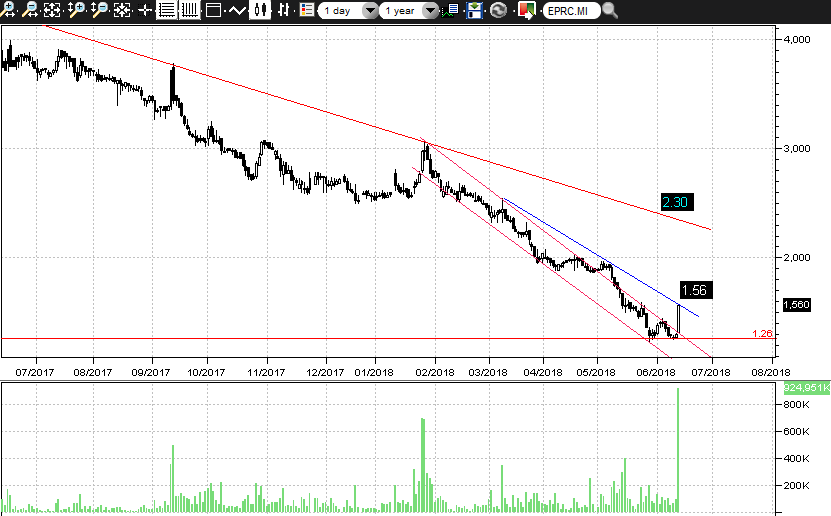The height and width of the screenshot is (516, 831).
Task: Click the shrink/compress arrows icon
Action: 122,9
